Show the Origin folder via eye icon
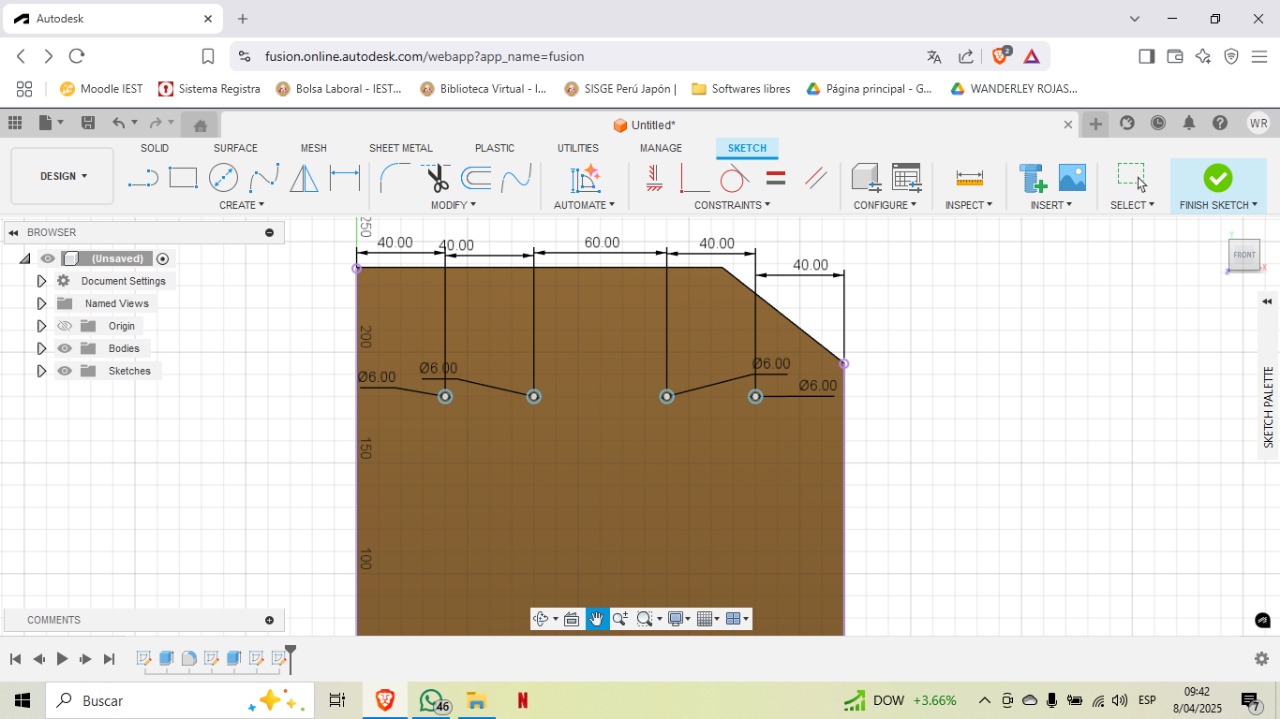The height and width of the screenshot is (719, 1280). click(x=65, y=326)
